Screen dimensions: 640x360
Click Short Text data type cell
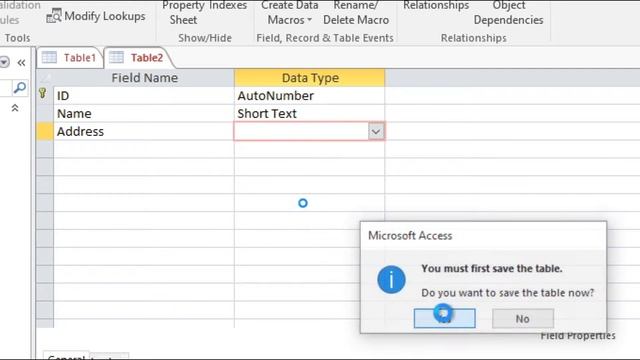coord(309,113)
